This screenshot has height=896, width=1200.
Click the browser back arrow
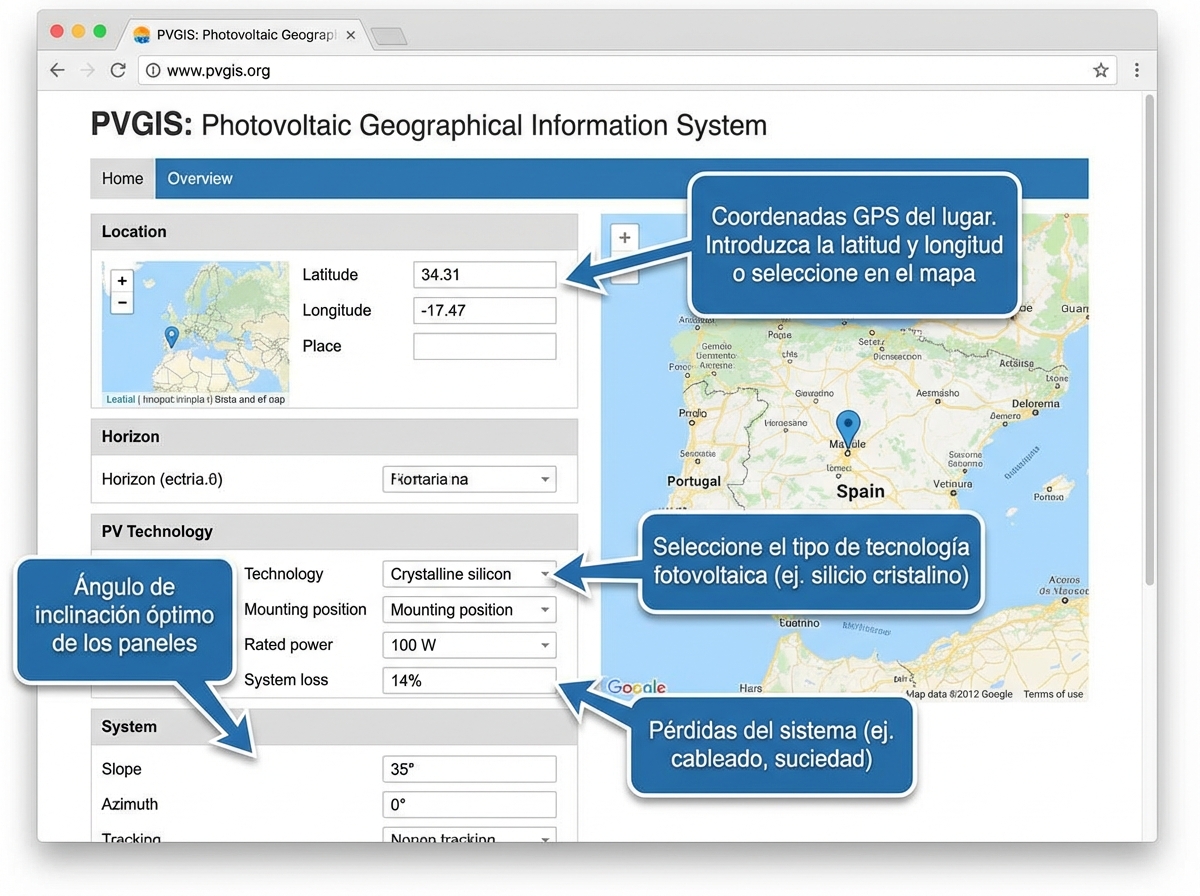57,70
